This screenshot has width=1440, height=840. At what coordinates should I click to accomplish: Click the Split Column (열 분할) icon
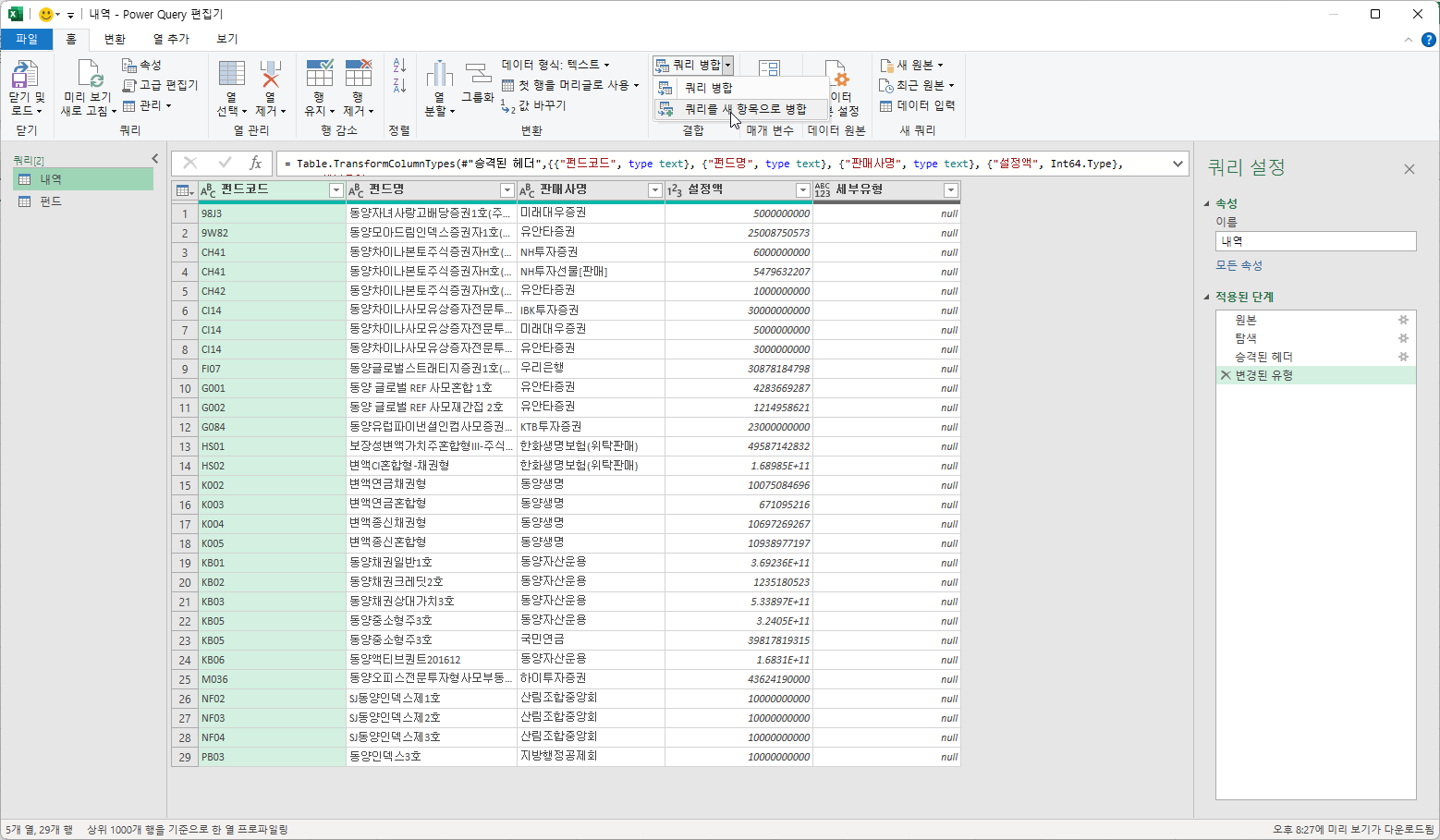pos(439,74)
